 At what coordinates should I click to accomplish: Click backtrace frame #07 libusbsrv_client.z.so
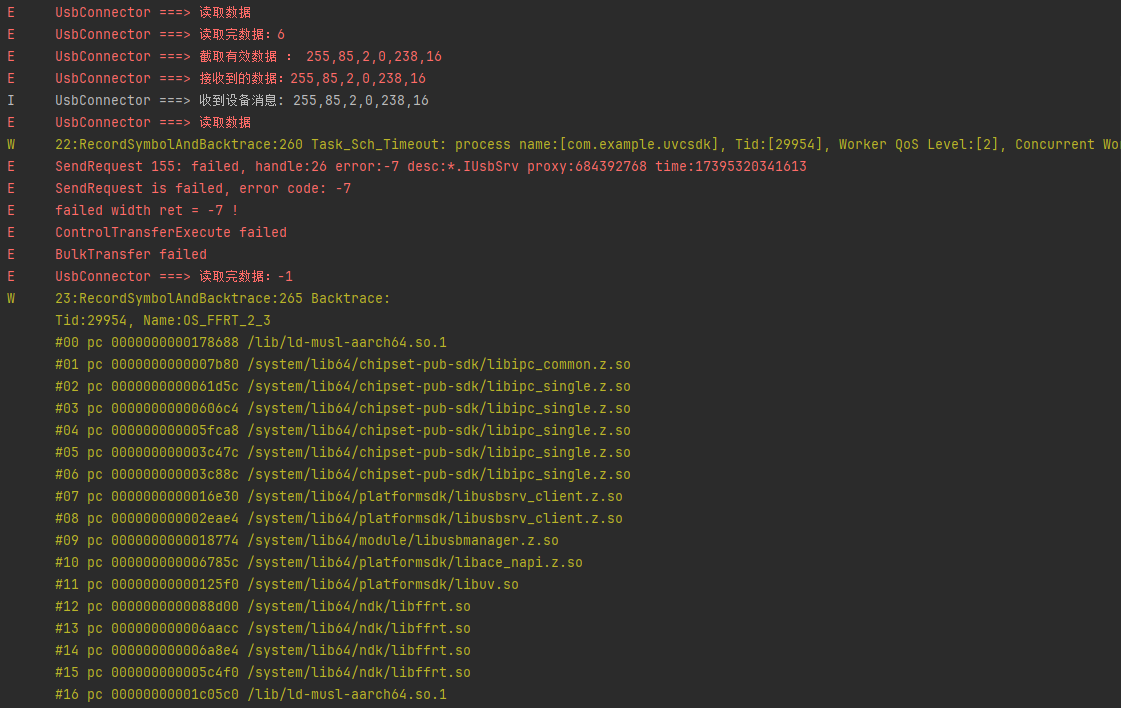[339, 496]
